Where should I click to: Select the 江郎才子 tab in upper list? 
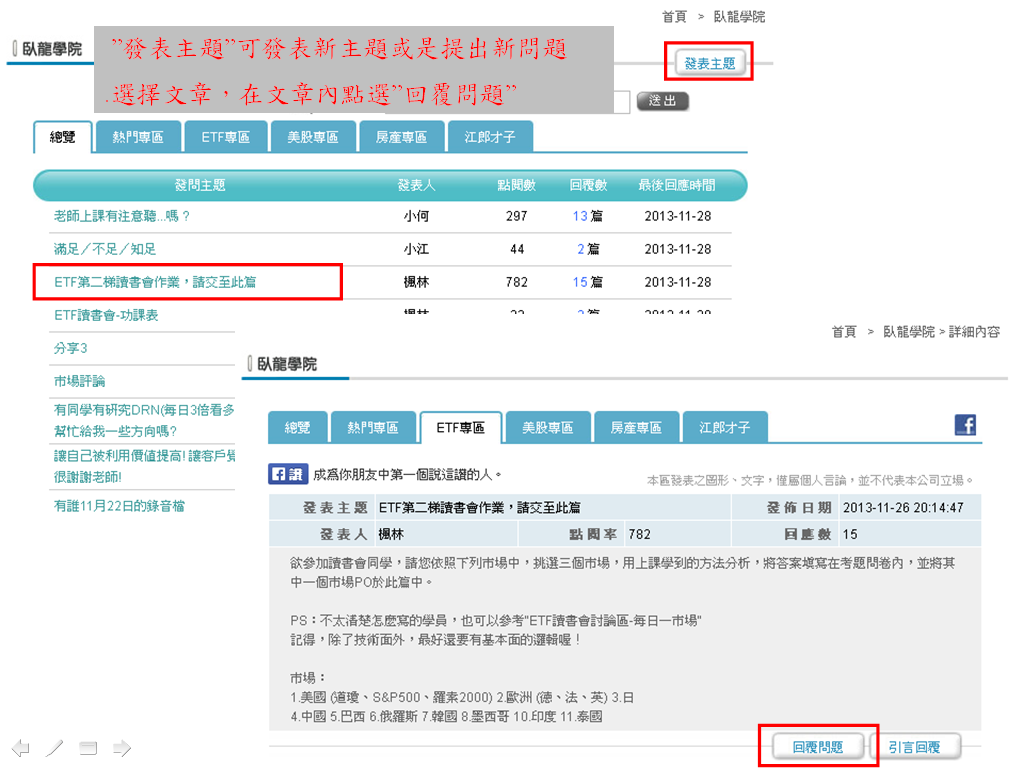tap(490, 137)
